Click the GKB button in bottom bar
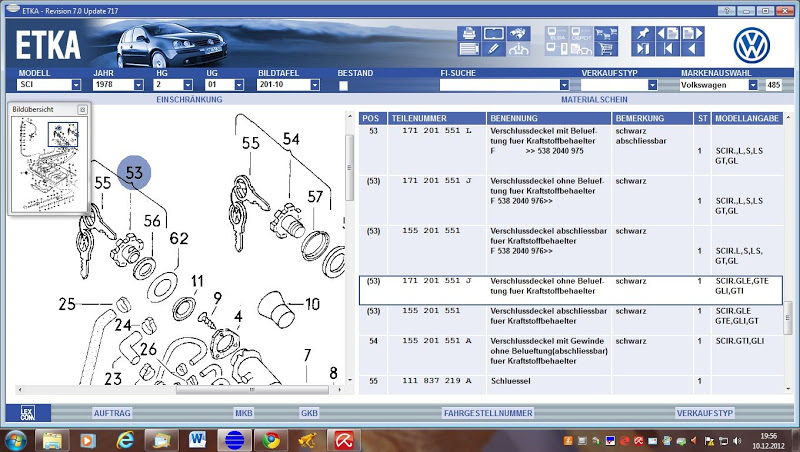 (x=309, y=412)
